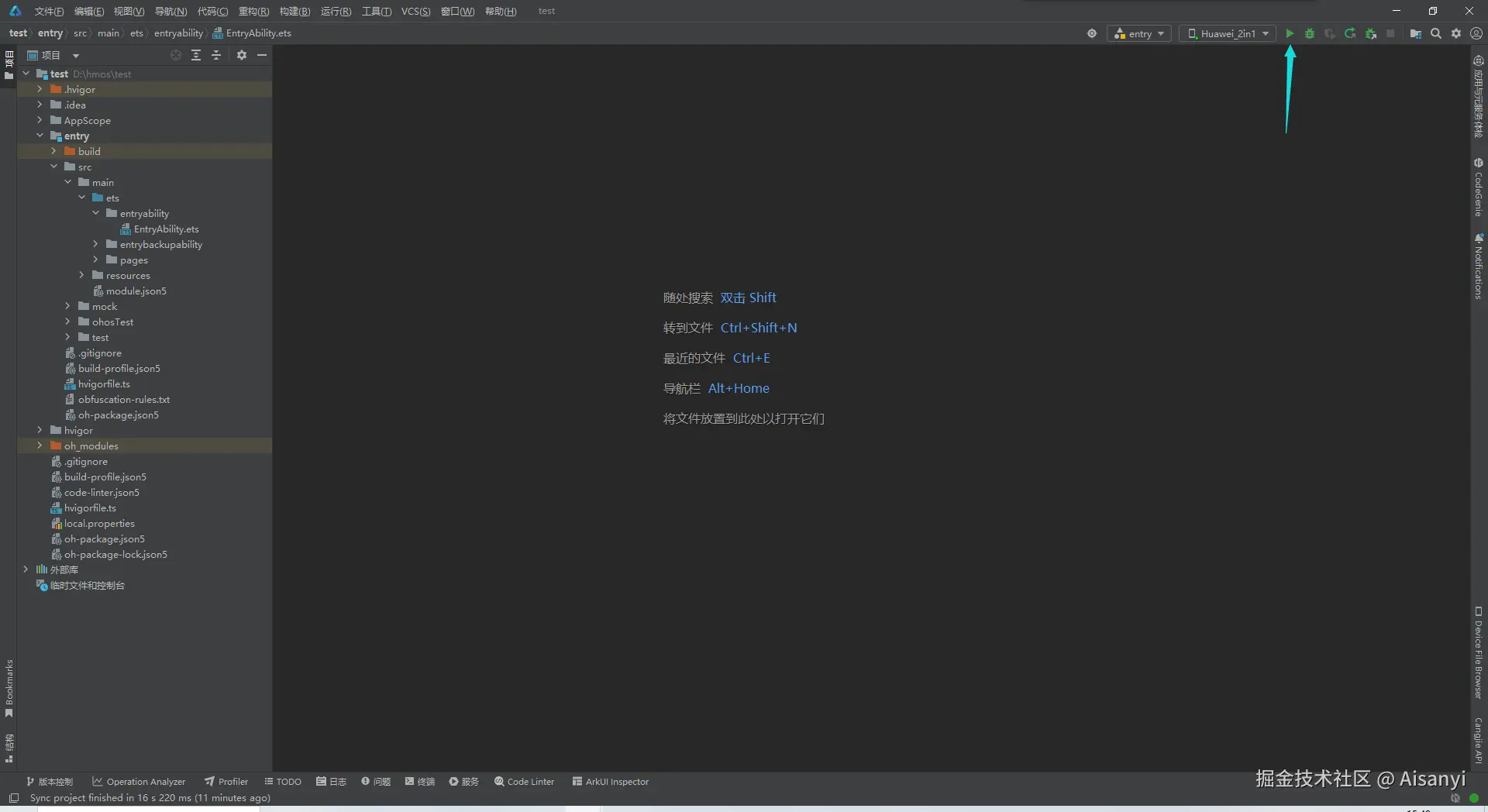Click the user account avatar icon
Screen dimensions: 1488x812
click(1476, 33)
